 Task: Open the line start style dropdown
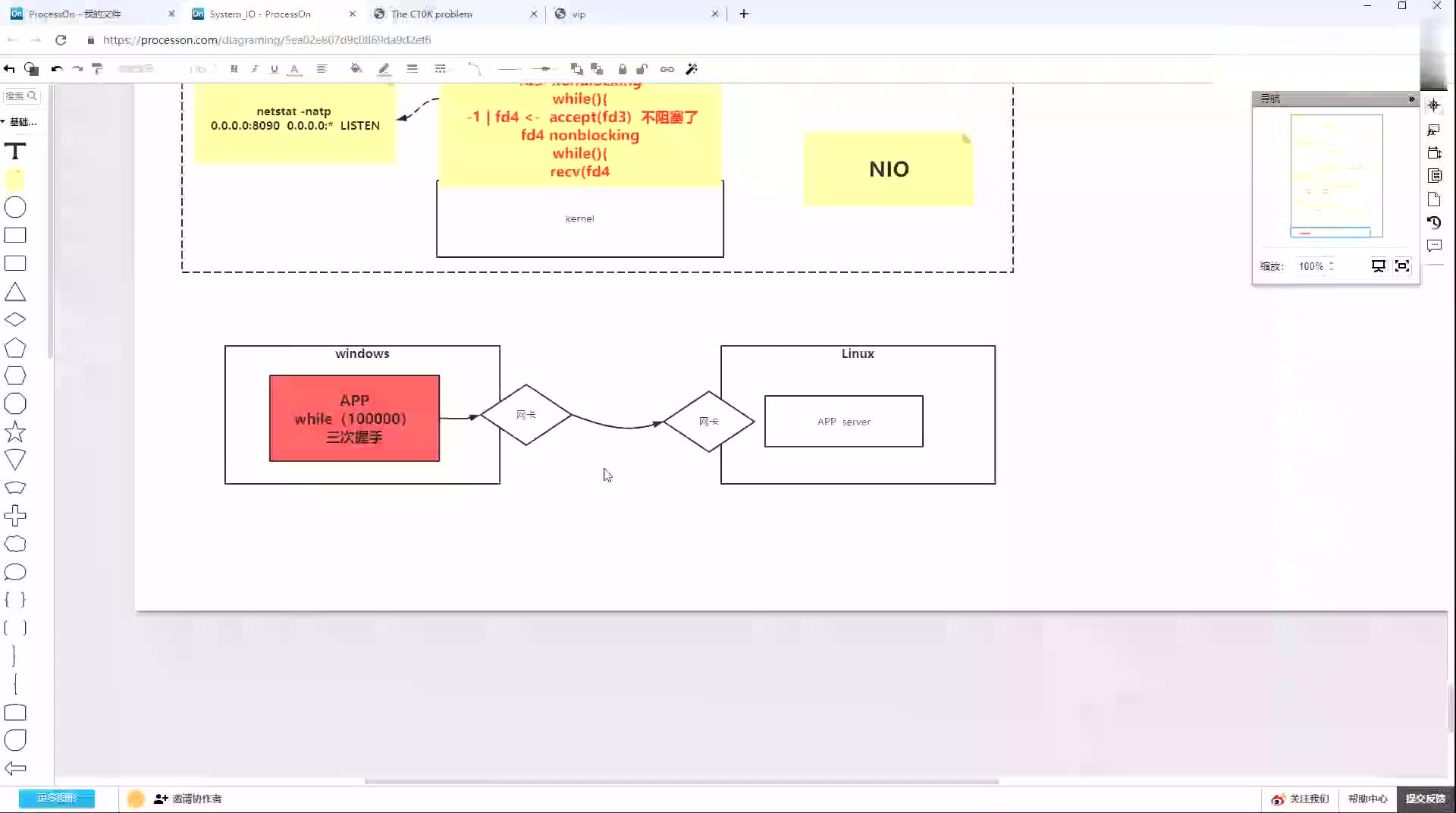pyautogui.click(x=510, y=69)
